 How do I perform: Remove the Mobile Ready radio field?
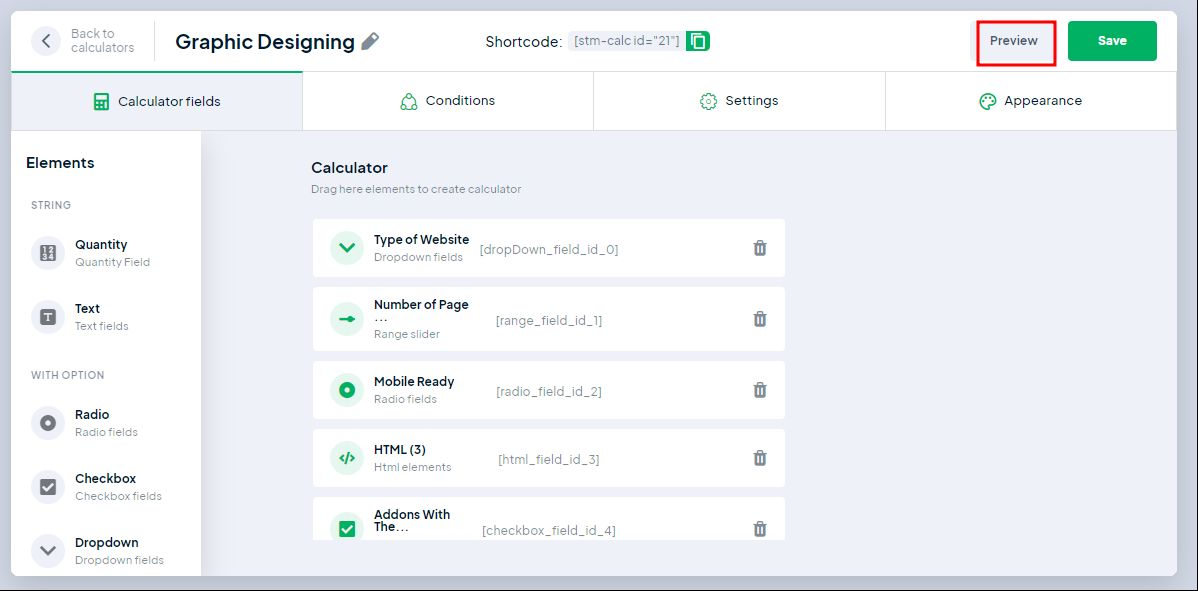coord(759,390)
